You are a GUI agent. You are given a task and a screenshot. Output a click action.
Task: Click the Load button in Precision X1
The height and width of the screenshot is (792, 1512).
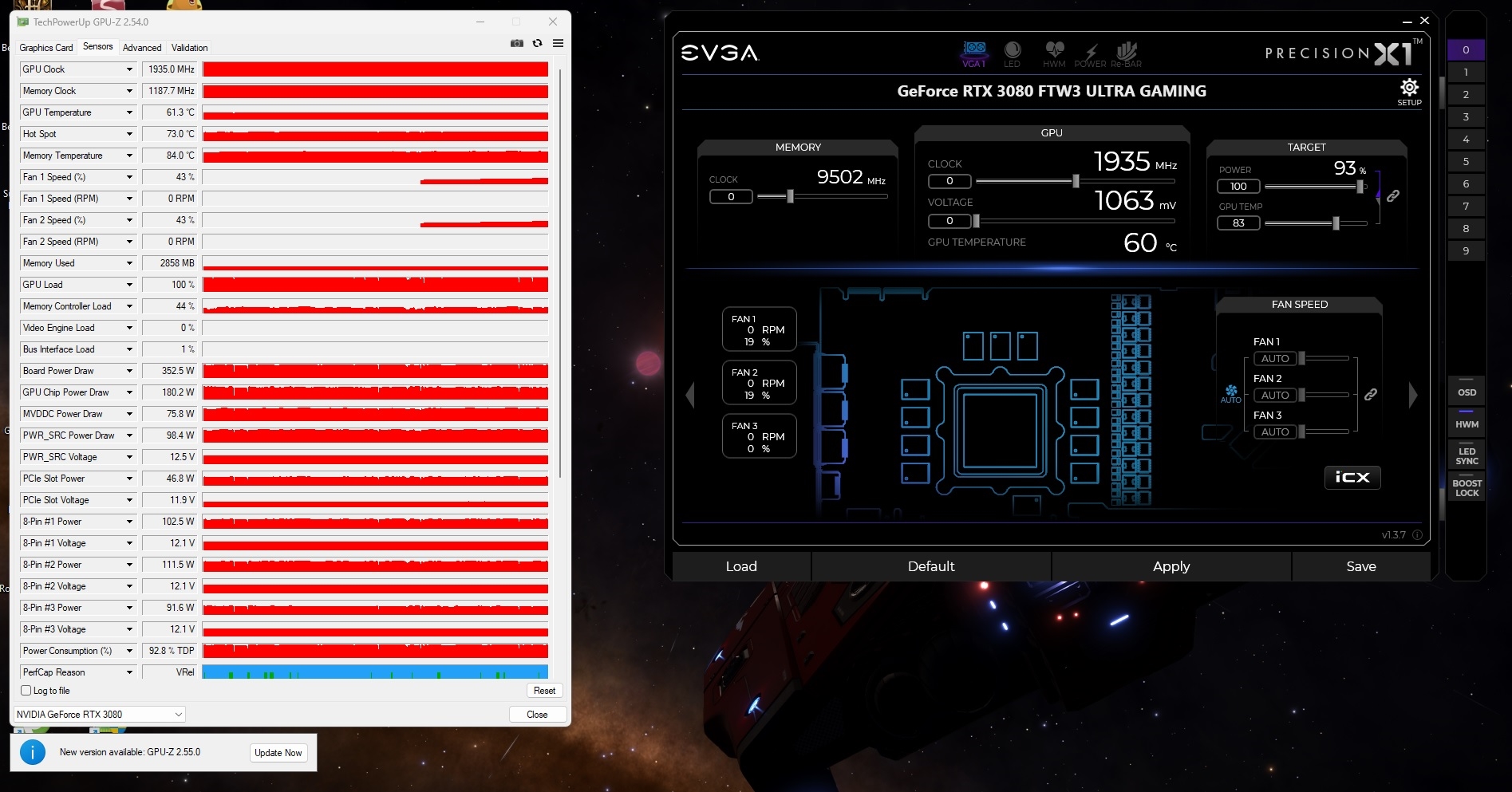click(x=741, y=566)
